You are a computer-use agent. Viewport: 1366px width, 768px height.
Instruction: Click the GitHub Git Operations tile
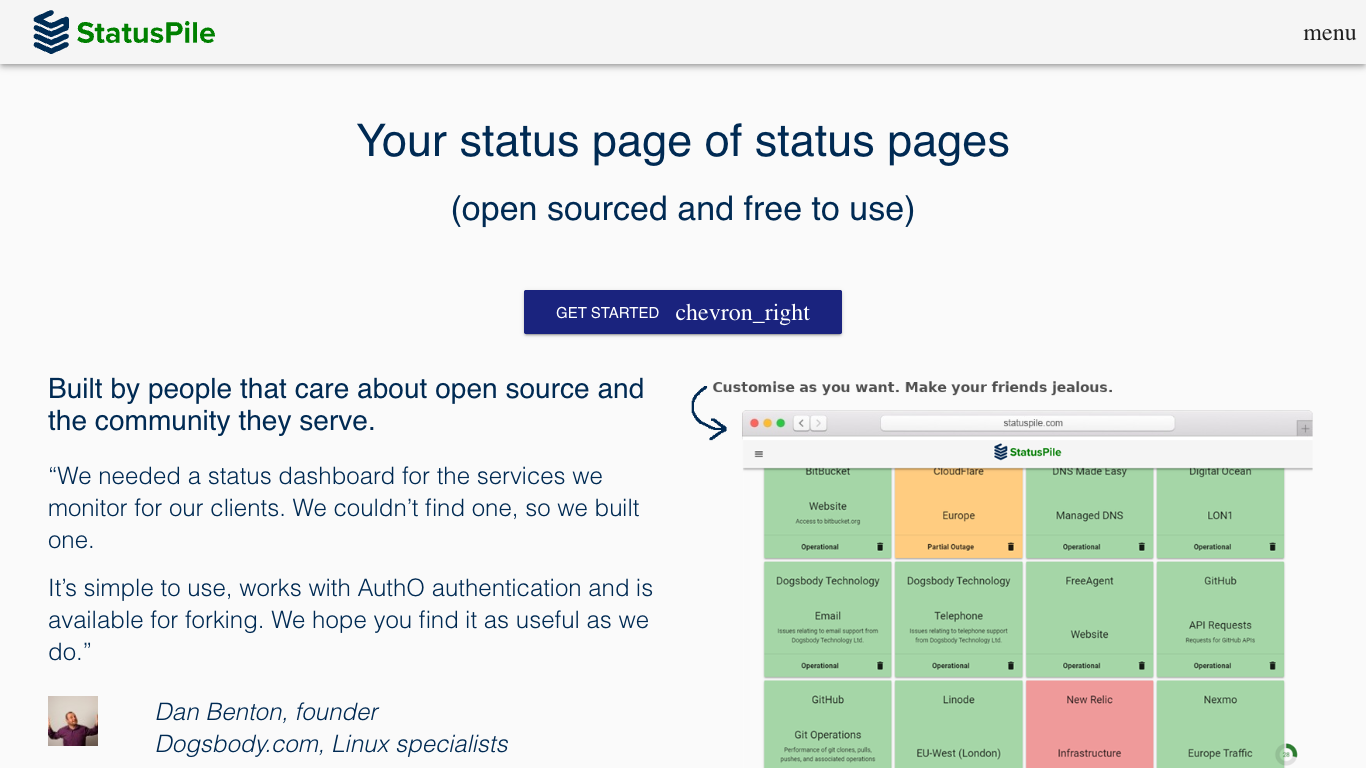point(828,724)
